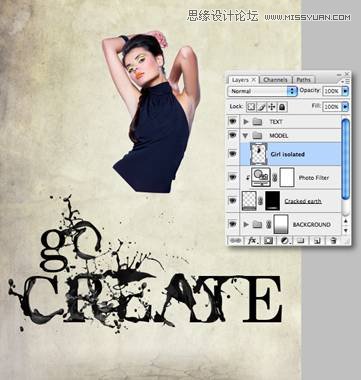The width and height of the screenshot is (361, 380).
Task: Click the BACKGROUND group mask link chain
Action: coord(269,225)
